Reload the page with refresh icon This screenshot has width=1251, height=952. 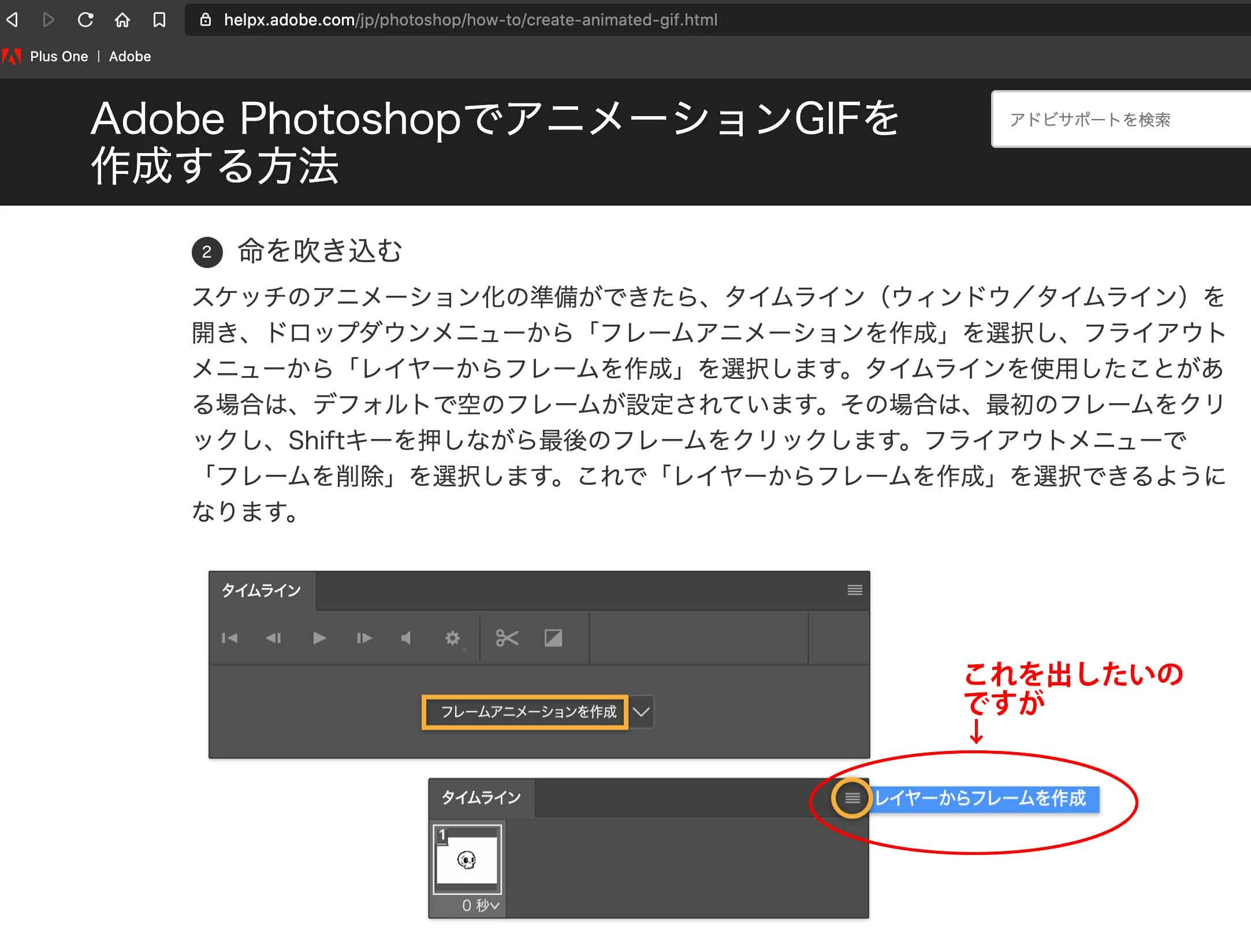(85, 20)
